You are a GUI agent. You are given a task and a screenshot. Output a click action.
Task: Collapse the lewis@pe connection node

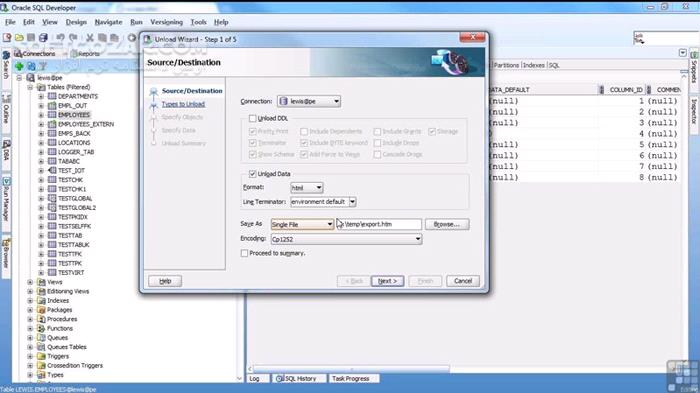pyautogui.click(x=19, y=78)
